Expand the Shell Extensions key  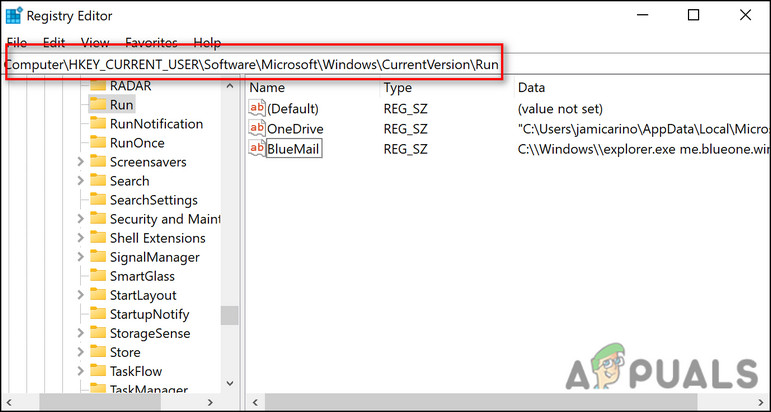[x=81, y=238]
